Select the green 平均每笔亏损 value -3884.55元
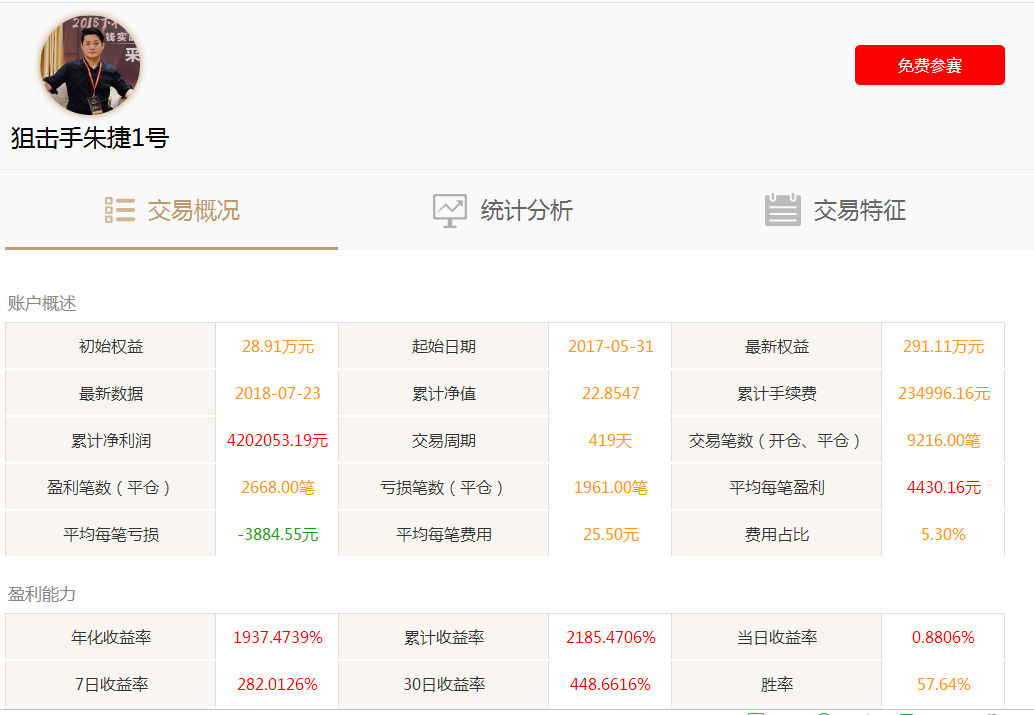 tap(277, 535)
